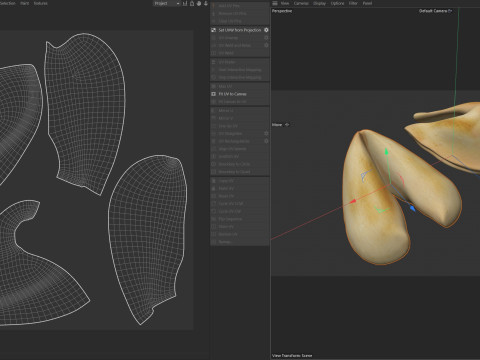The height and width of the screenshot is (360, 480).
Task: Open the viewport View menu
Action: 285,3
